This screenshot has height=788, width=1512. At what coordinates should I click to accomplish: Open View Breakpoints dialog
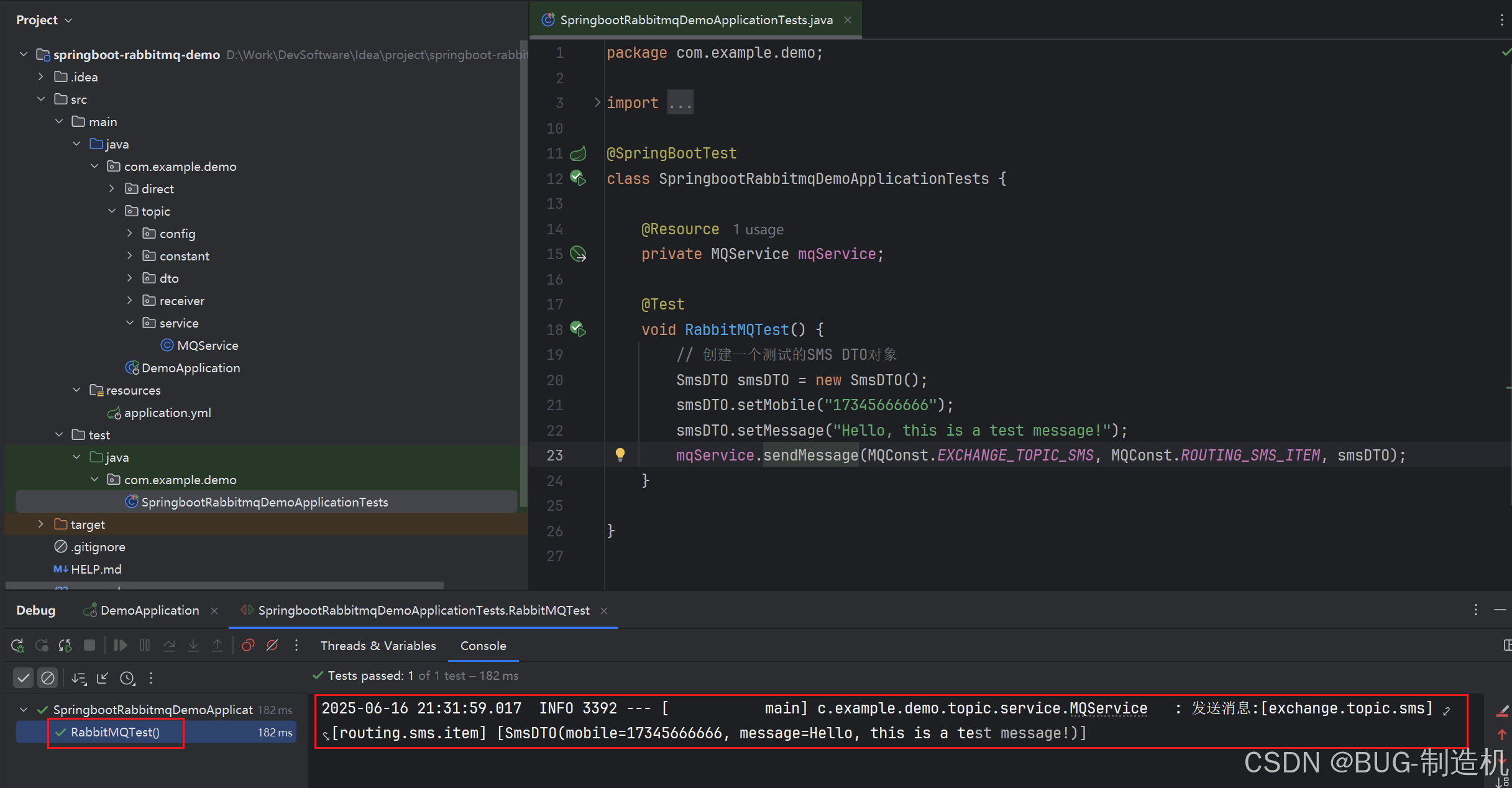pyautogui.click(x=248, y=646)
